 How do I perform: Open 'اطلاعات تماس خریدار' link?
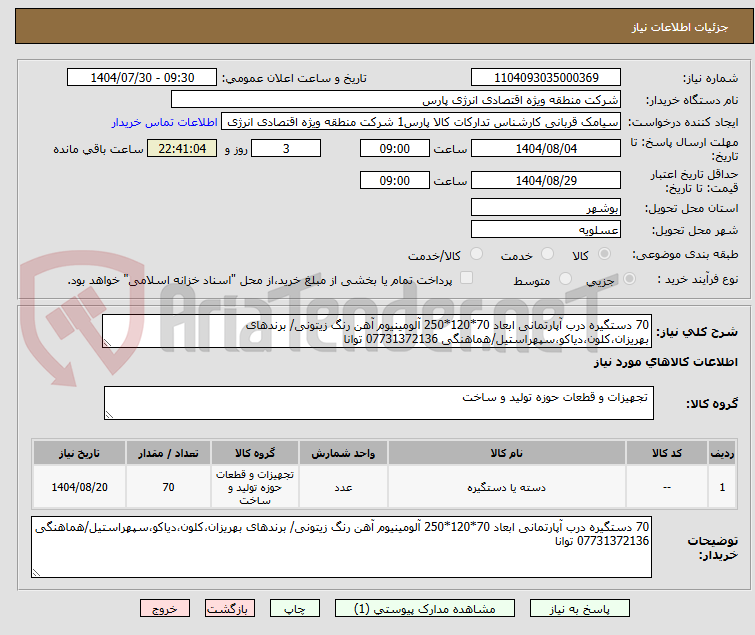(x=165, y=122)
